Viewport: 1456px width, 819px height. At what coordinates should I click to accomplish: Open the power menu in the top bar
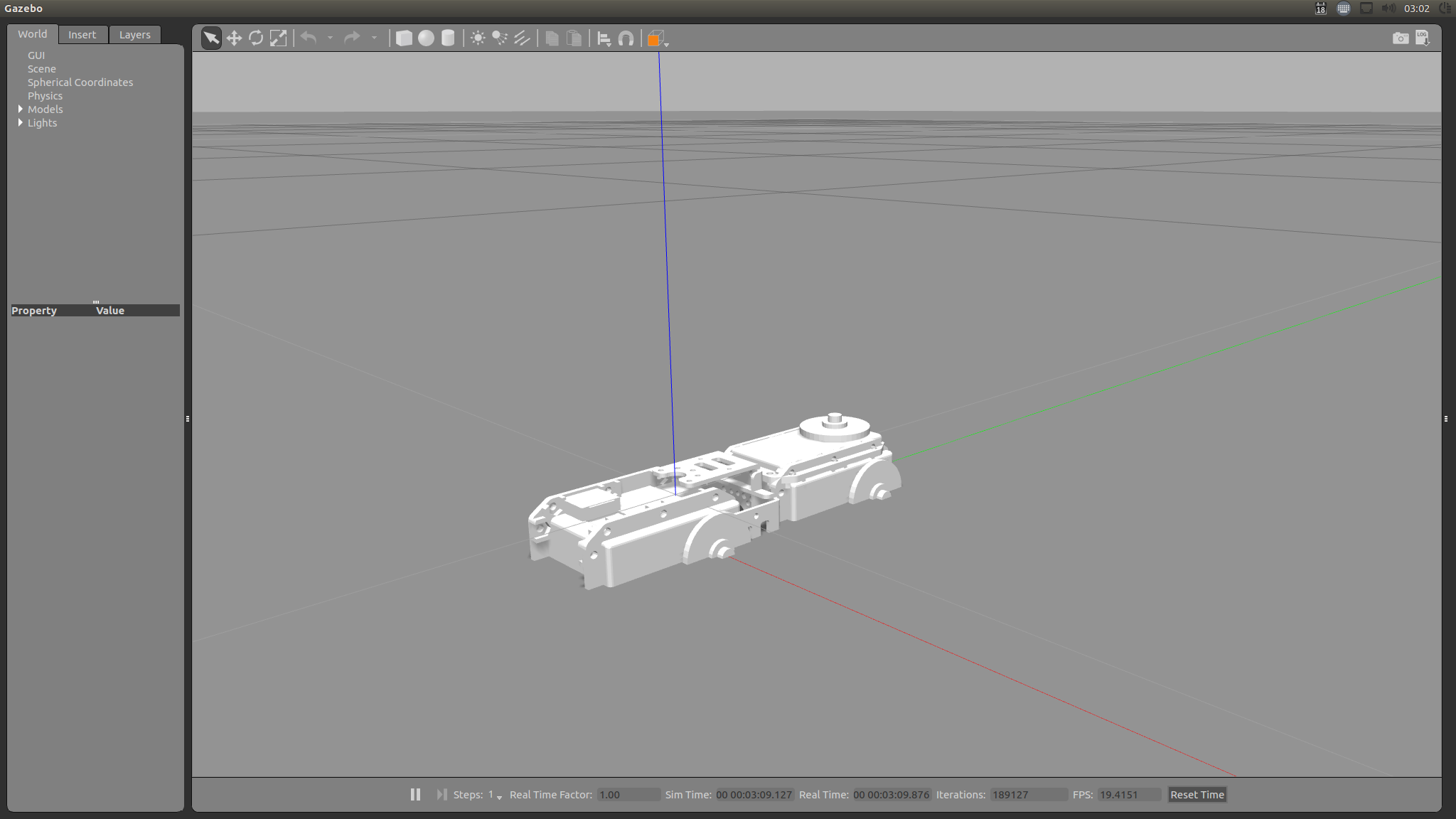click(x=1445, y=9)
